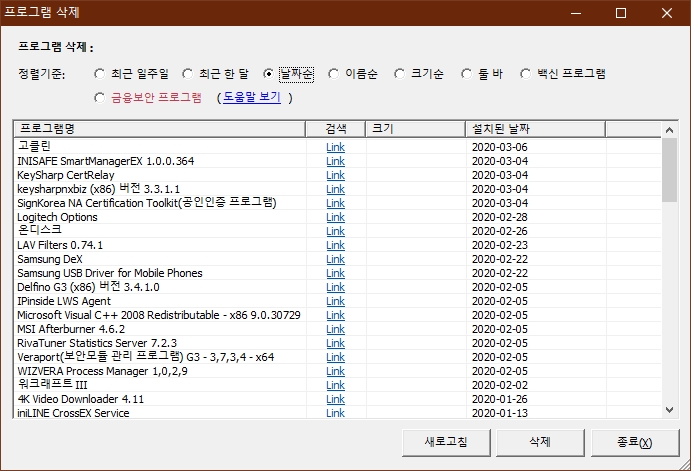Open Link for iniLINE CrossEX Service
The image size is (691, 471).
[x=335, y=413]
